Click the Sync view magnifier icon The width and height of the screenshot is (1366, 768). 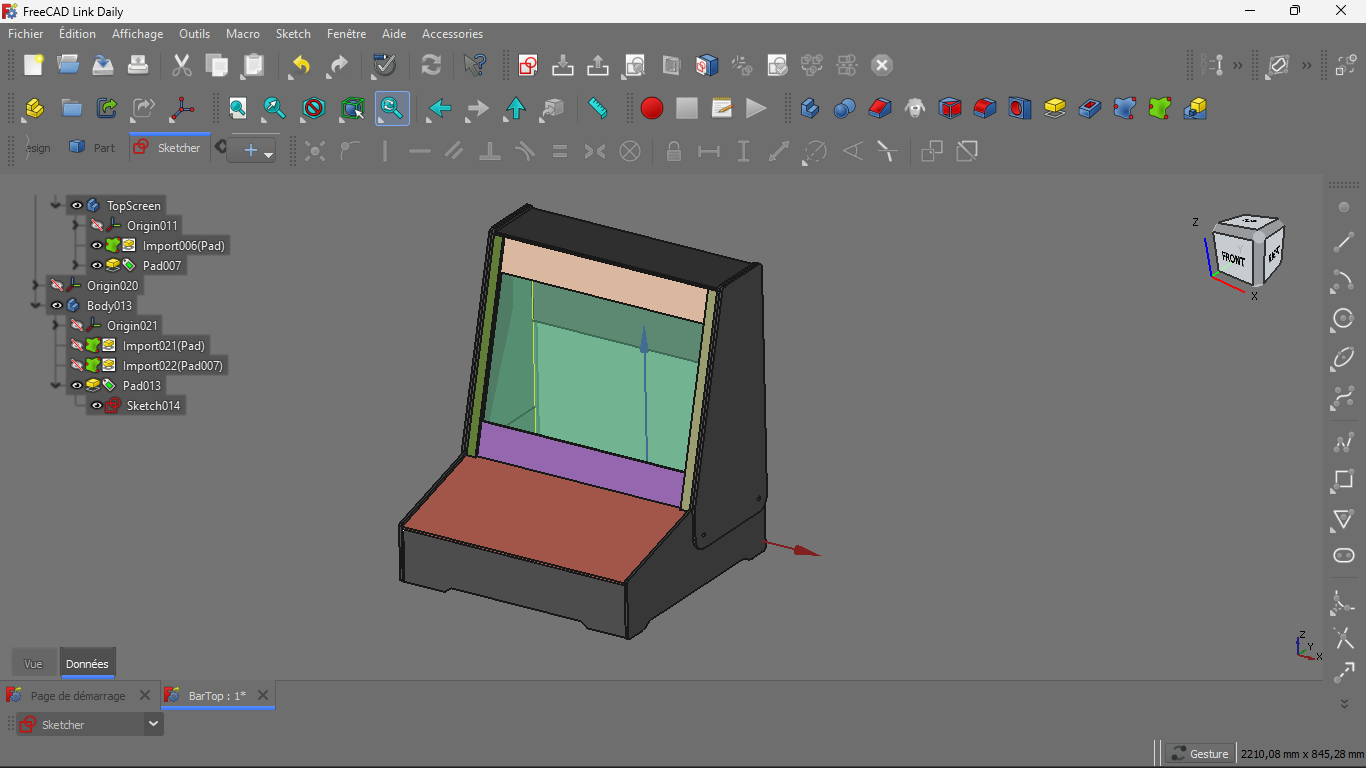pos(392,108)
